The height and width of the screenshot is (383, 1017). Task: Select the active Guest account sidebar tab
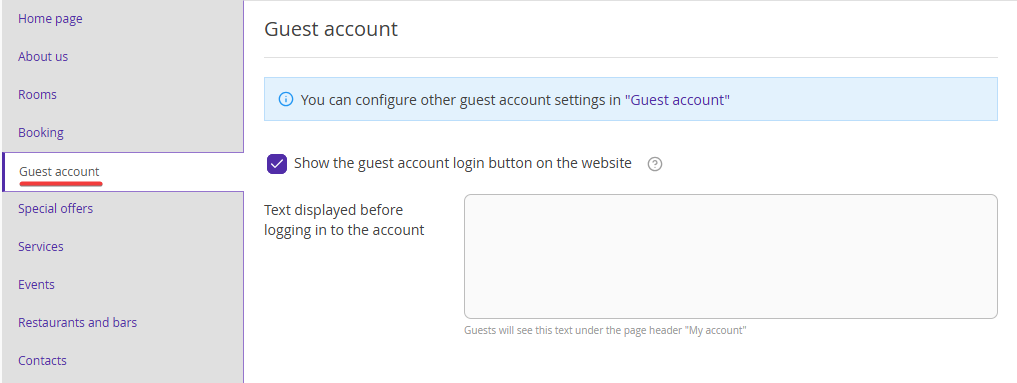(x=59, y=172)
